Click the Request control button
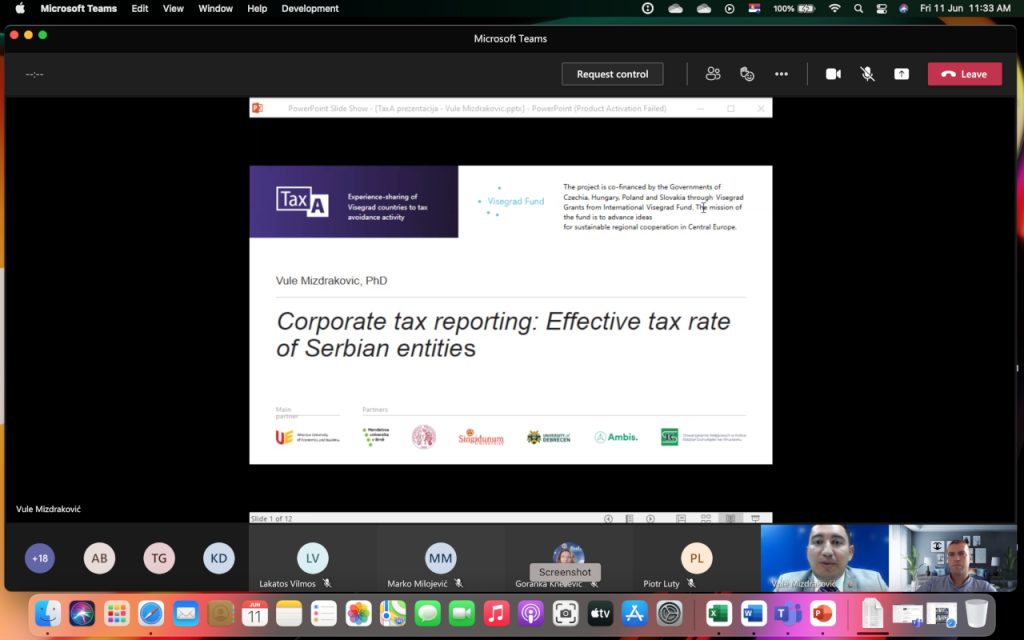The width and height of the screenshot is (1024, 640). coord(612,74)
